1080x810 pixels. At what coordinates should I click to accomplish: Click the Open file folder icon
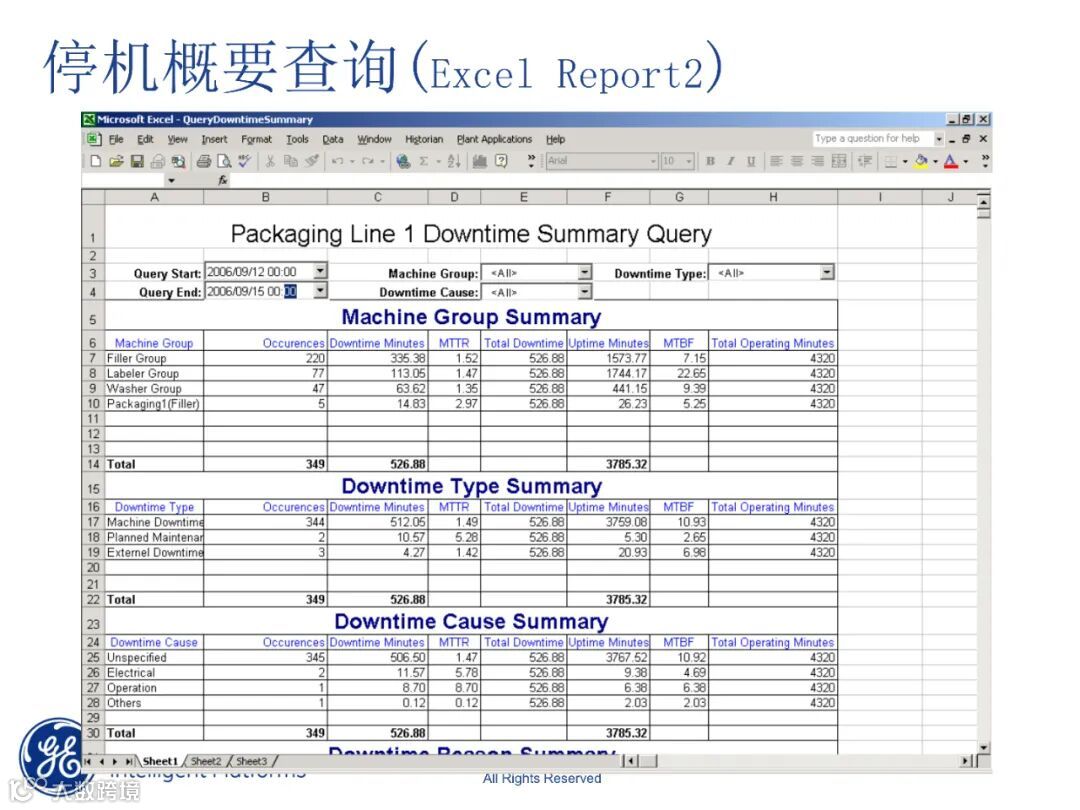click(x=116, y=161)
